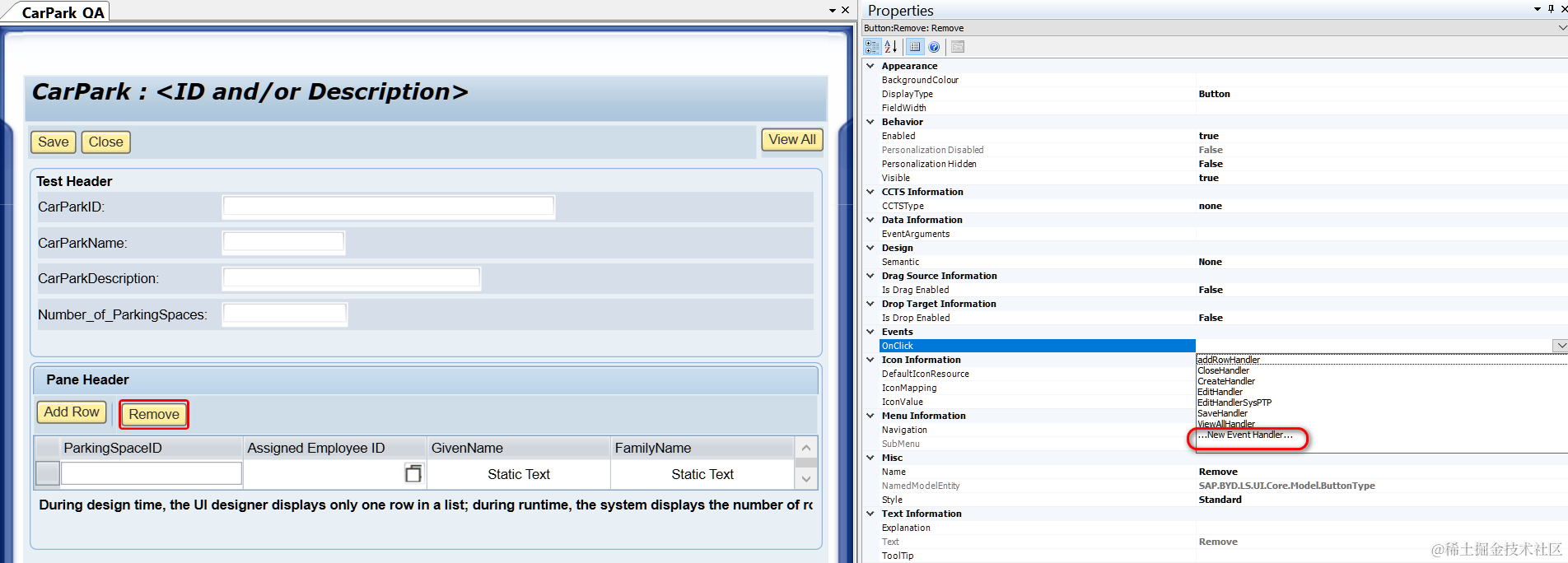The width and height of the screenshot is (1568, 563).
Task: Pin the Properties panel
Action: tap(1552, 9)
